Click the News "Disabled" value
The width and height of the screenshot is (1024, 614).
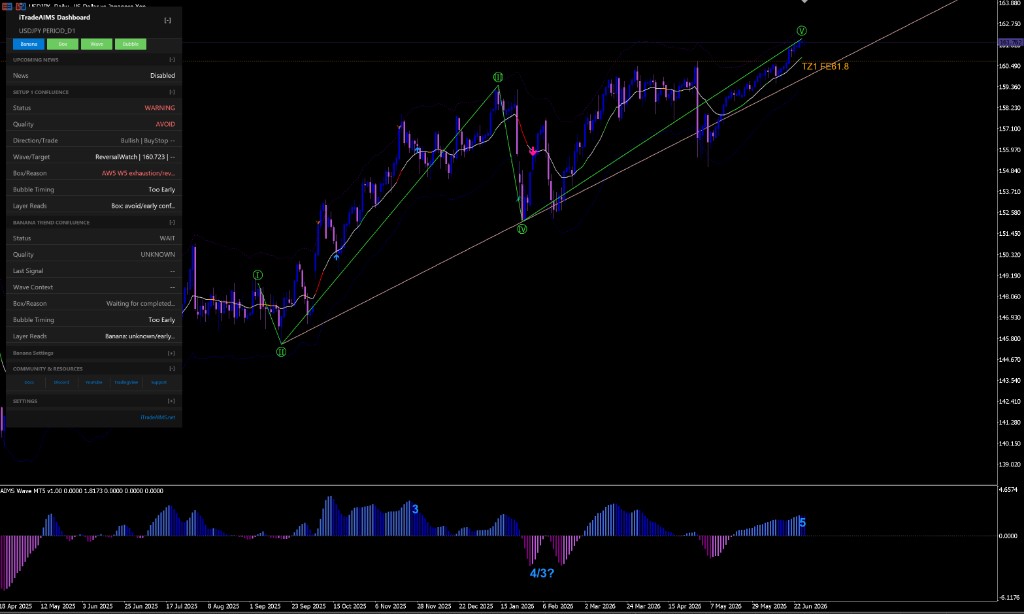click(x=163, y=76)
